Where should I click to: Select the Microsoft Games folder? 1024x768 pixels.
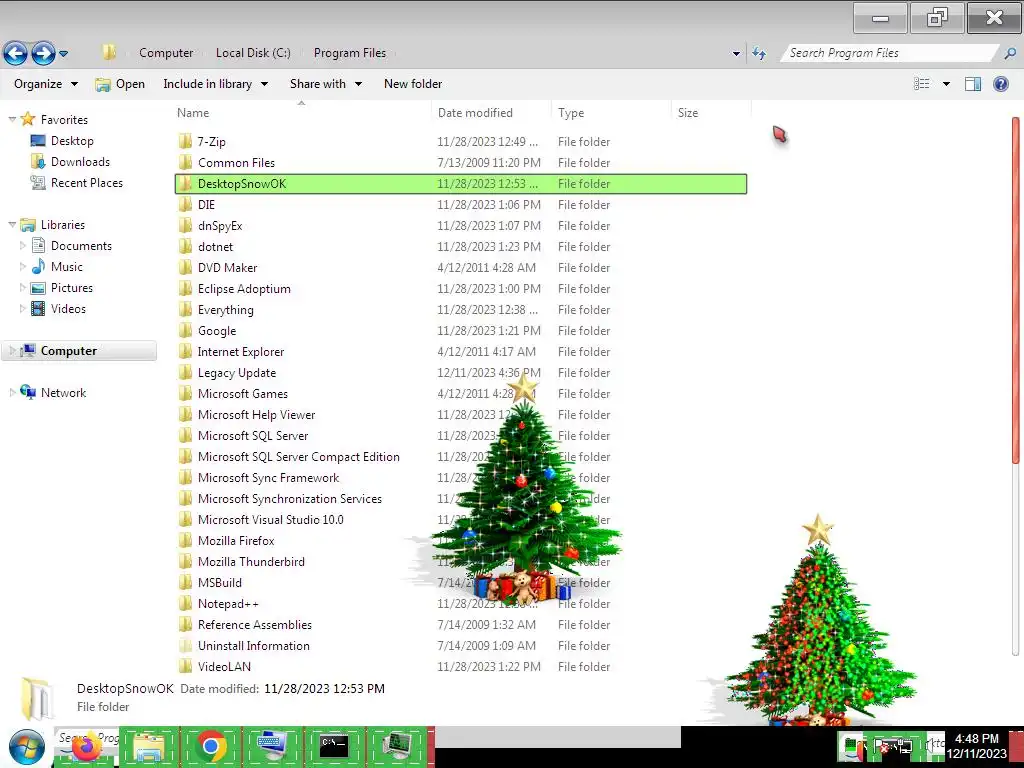[x=243, y=393]
